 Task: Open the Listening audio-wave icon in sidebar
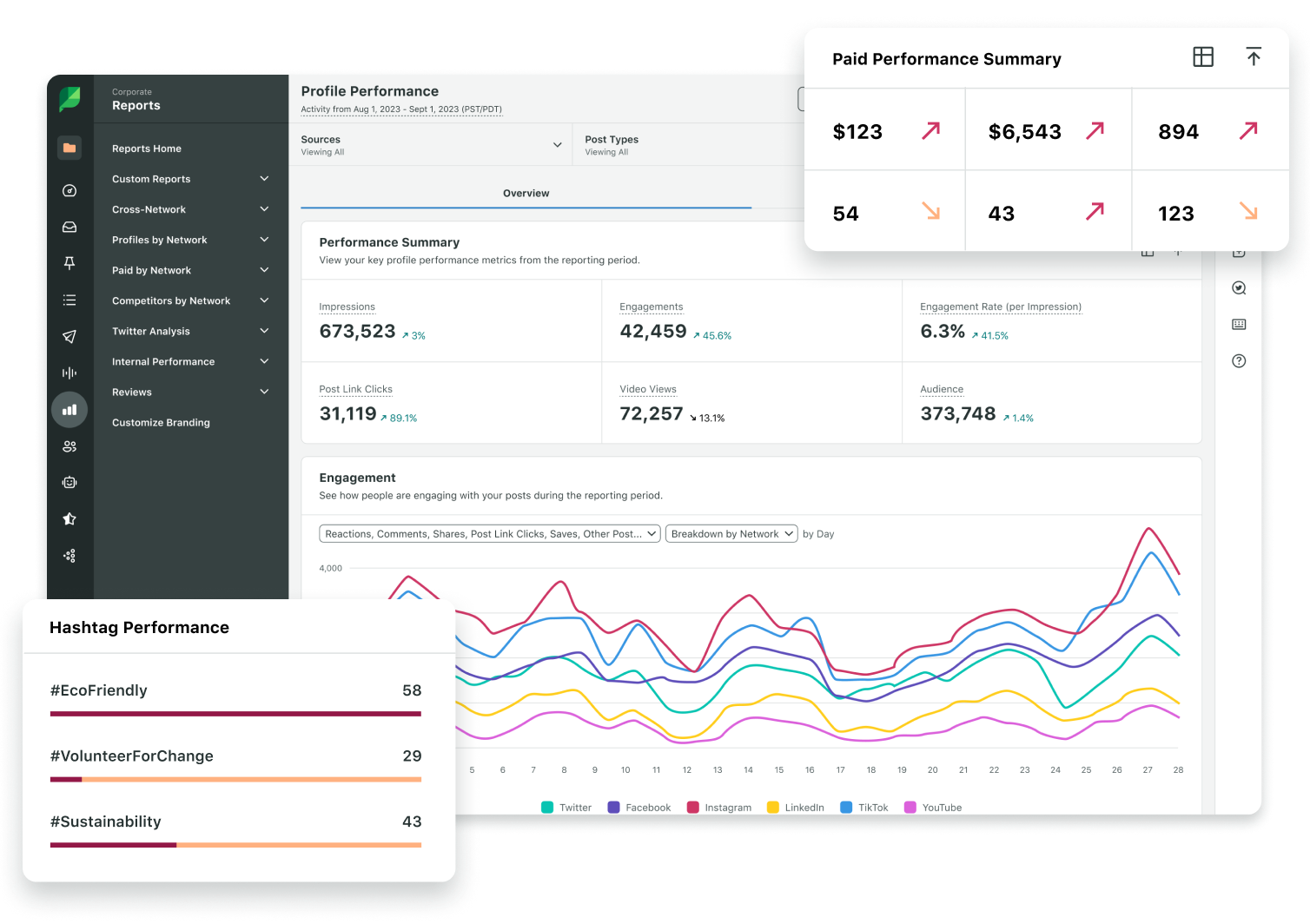69,373
